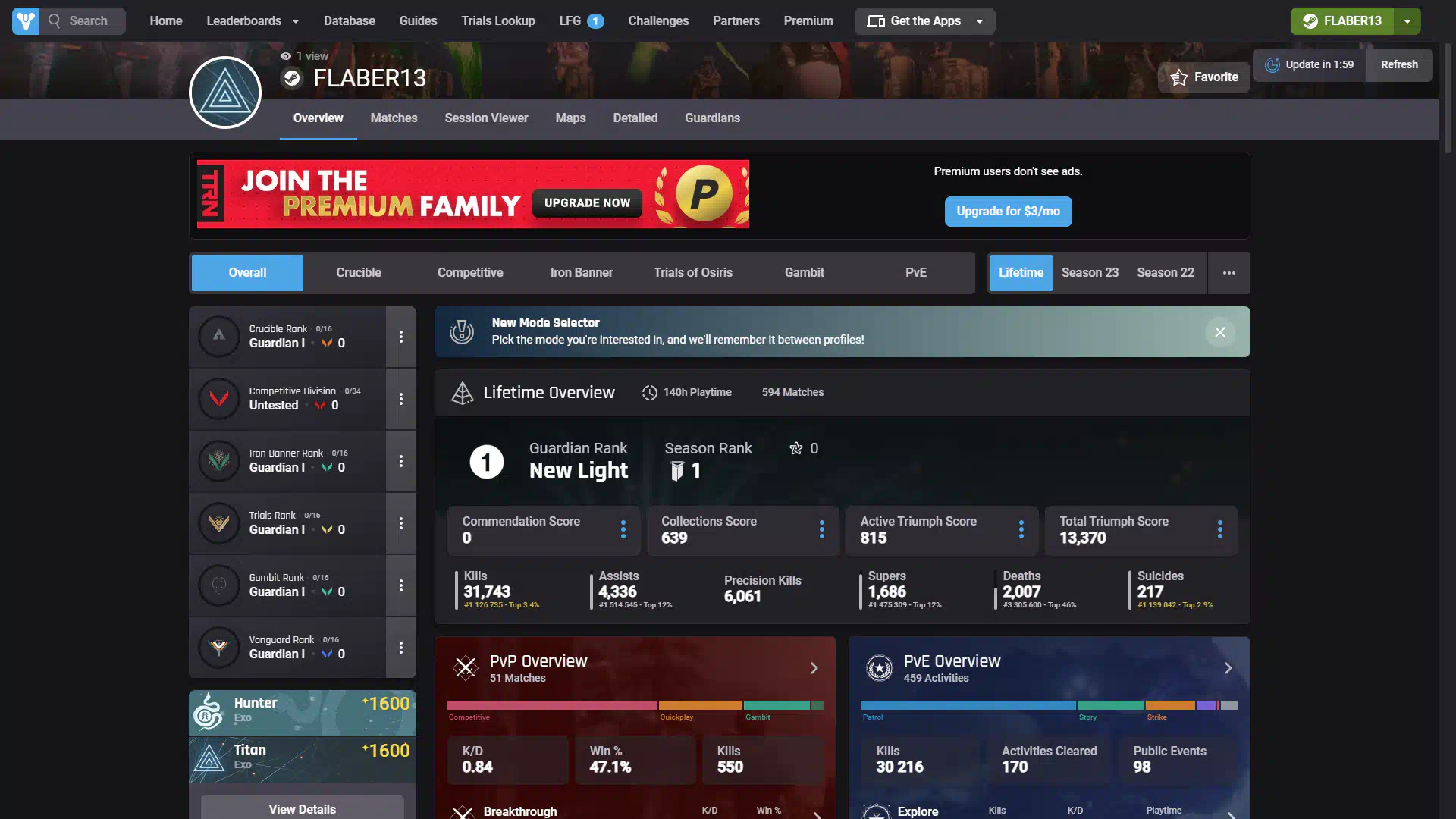This screenshot has width=1456, height=819.
Task: Click Upgrade for $3/mo button
Action: 1008,212
